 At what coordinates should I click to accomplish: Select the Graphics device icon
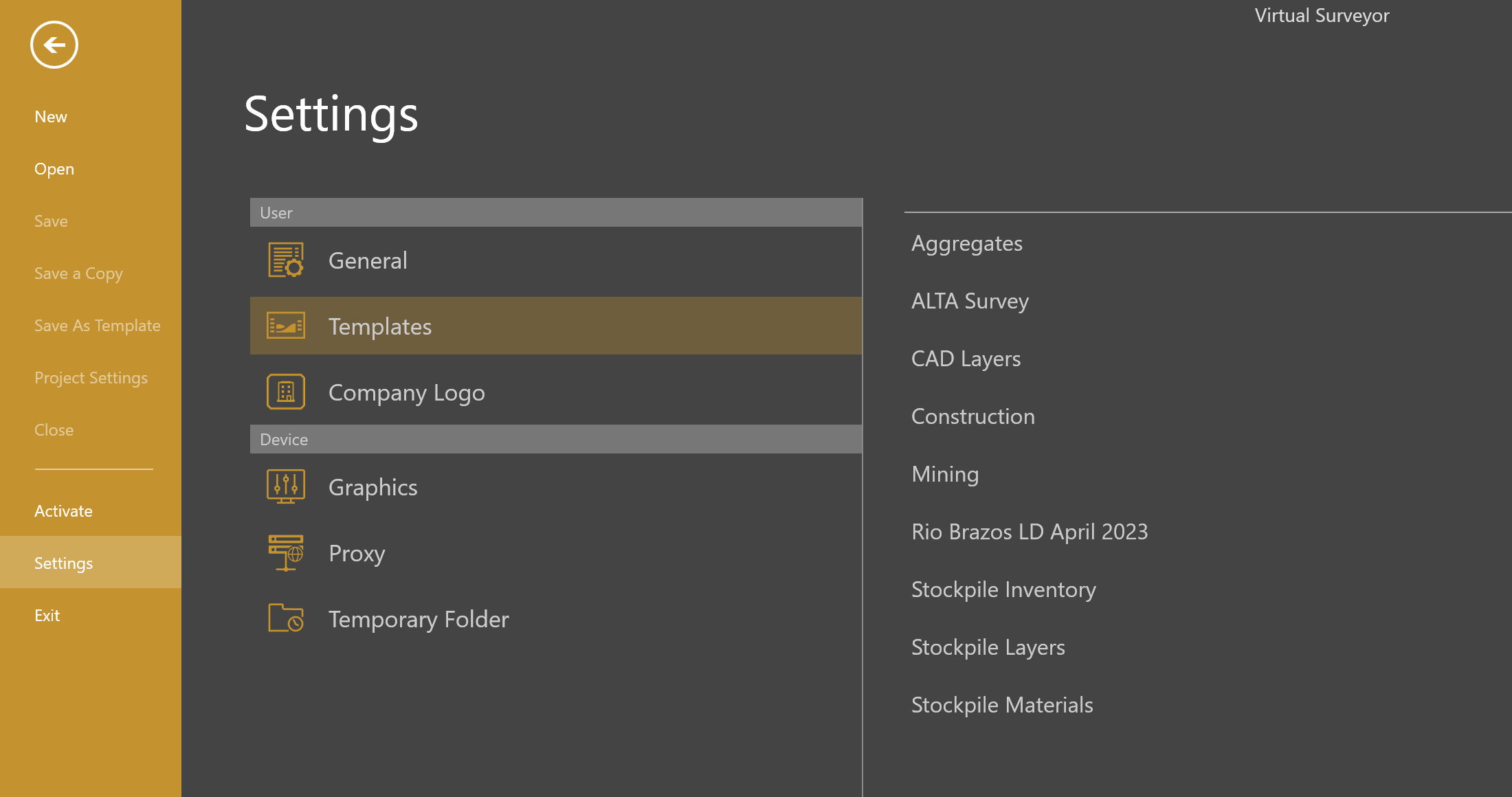pos(285,485)
